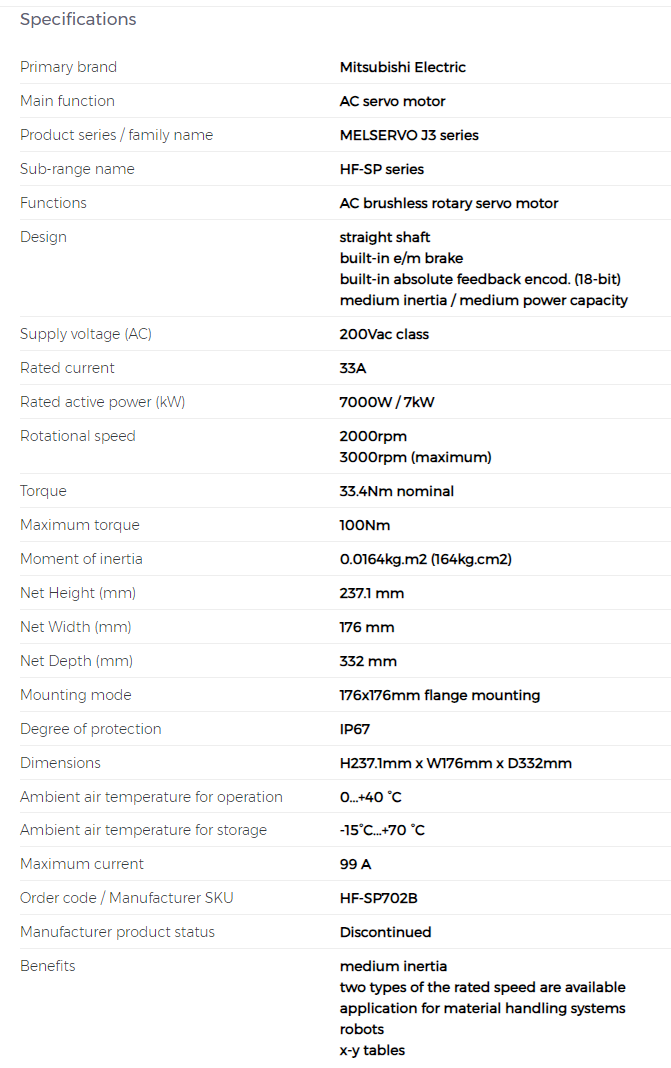Viewport: 671px width, 1068px height.
Task: Select the Primary brand label
Action: 68,67
